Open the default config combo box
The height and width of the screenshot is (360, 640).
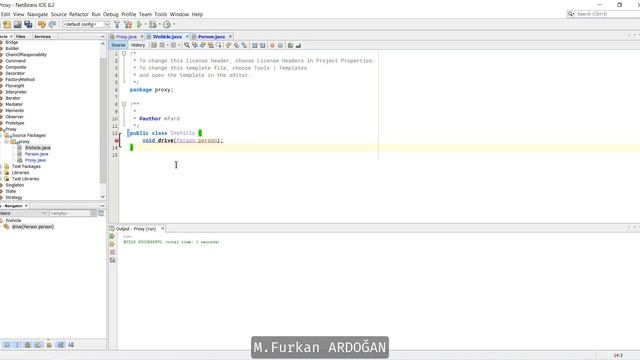[86, 24]
